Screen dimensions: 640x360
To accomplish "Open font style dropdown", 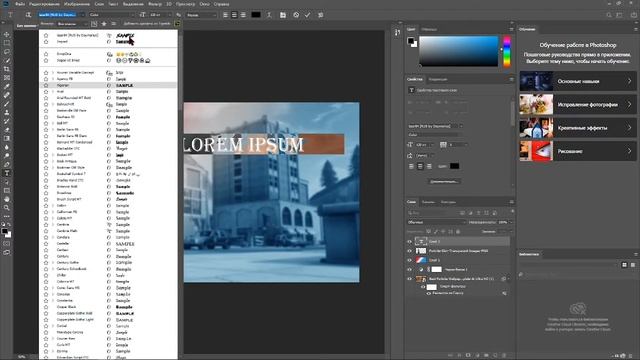I will tap(112, 15).
